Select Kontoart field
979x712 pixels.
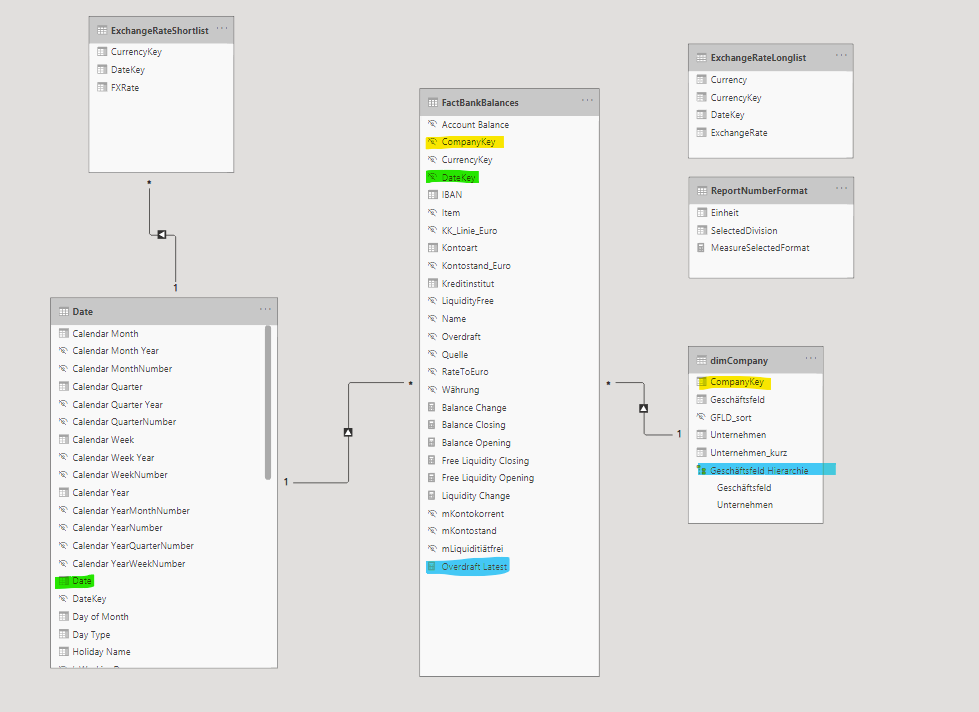[460, 248]
